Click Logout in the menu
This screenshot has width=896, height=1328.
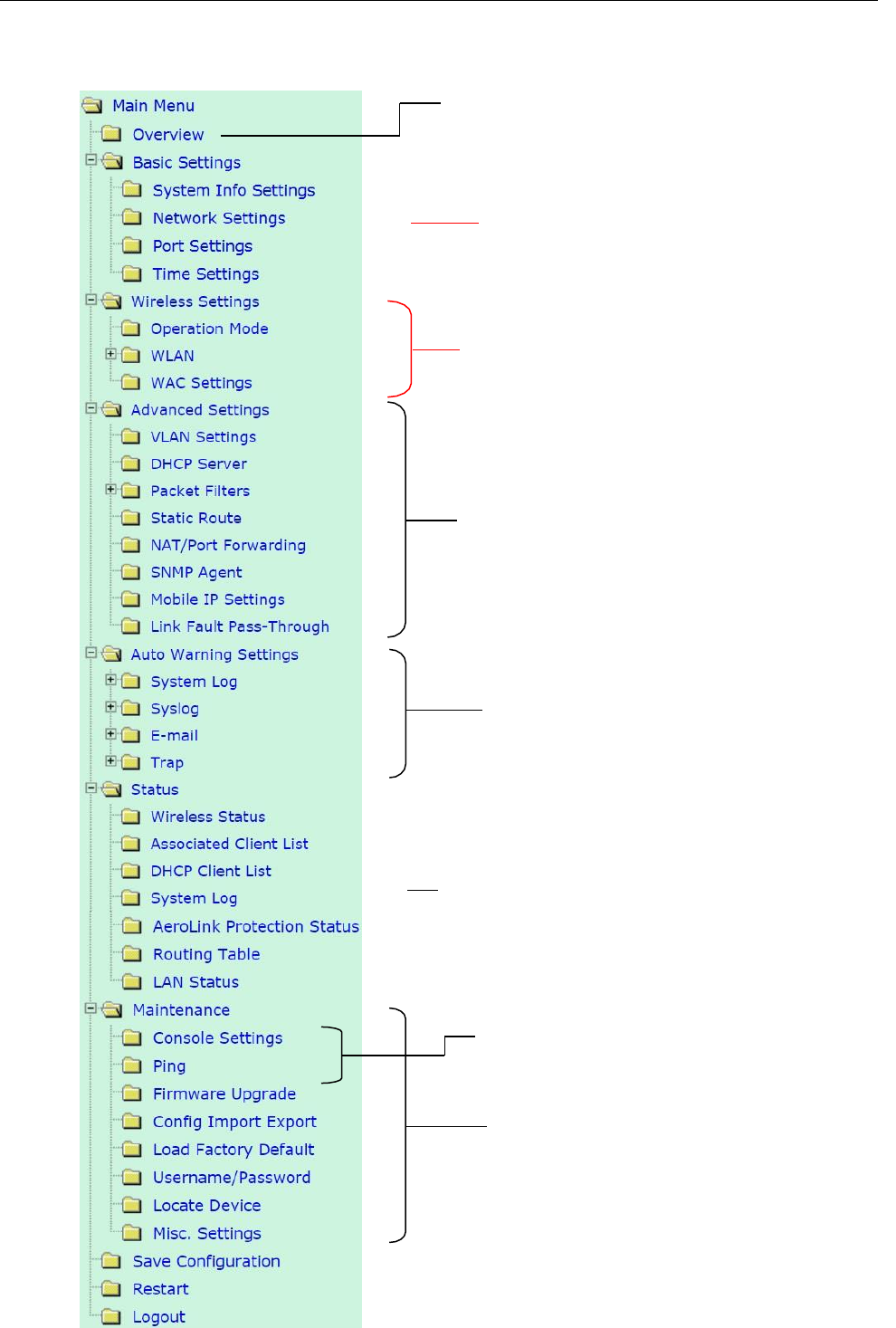158,1317
